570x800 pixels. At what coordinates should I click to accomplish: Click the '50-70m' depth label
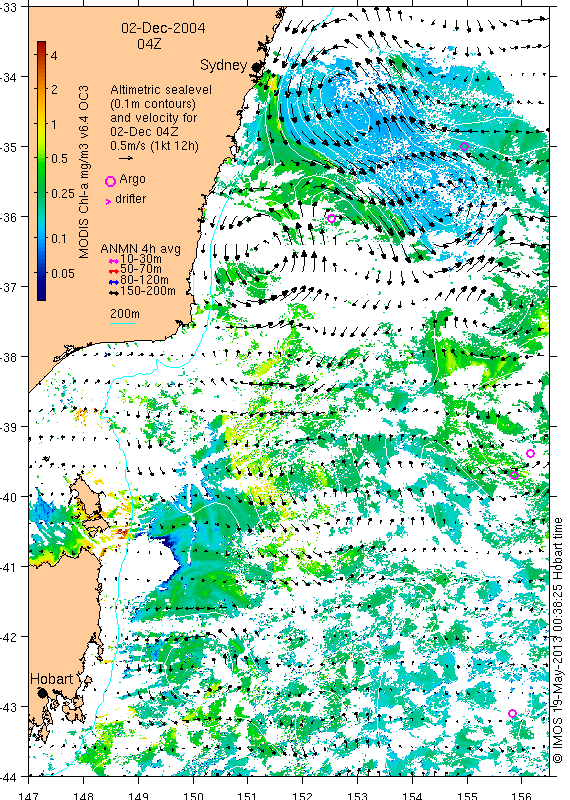coord(141,269)
